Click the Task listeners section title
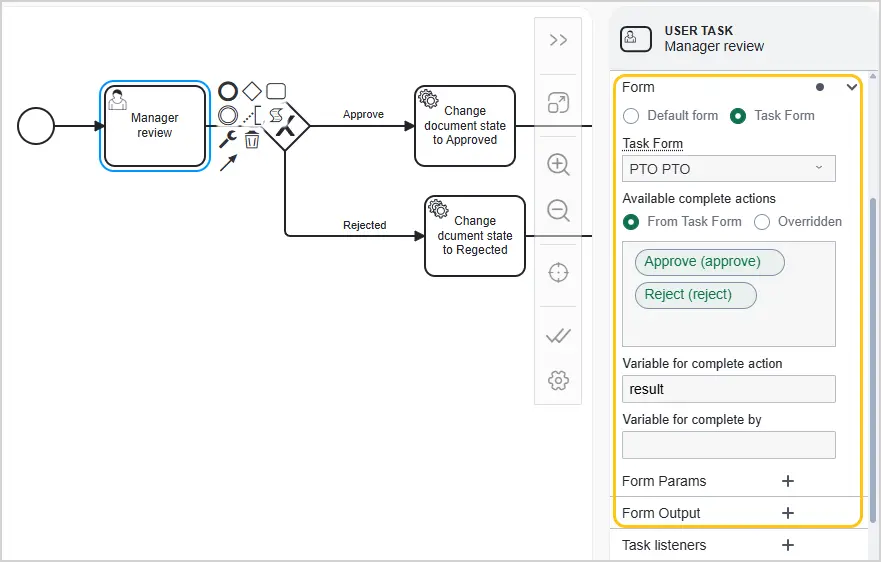The image size is (881, 562). [x=664, y=545]
